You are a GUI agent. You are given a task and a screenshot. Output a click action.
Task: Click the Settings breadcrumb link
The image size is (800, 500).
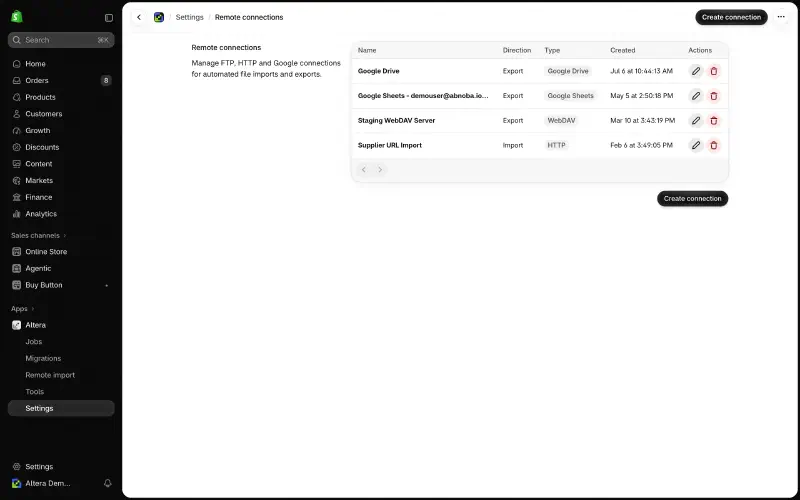tap(189, 17)
